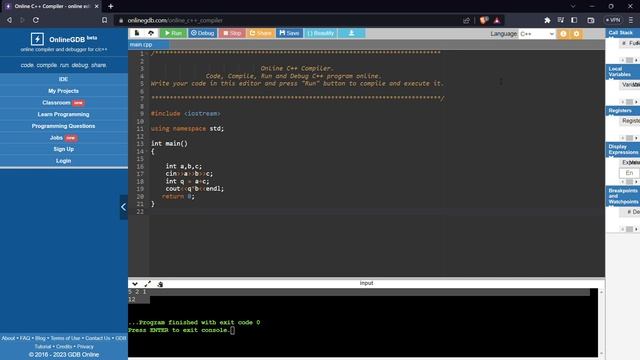Open the browser extensions puzzle icon
This screenshot has height=360, width=640.
(547, 20)
